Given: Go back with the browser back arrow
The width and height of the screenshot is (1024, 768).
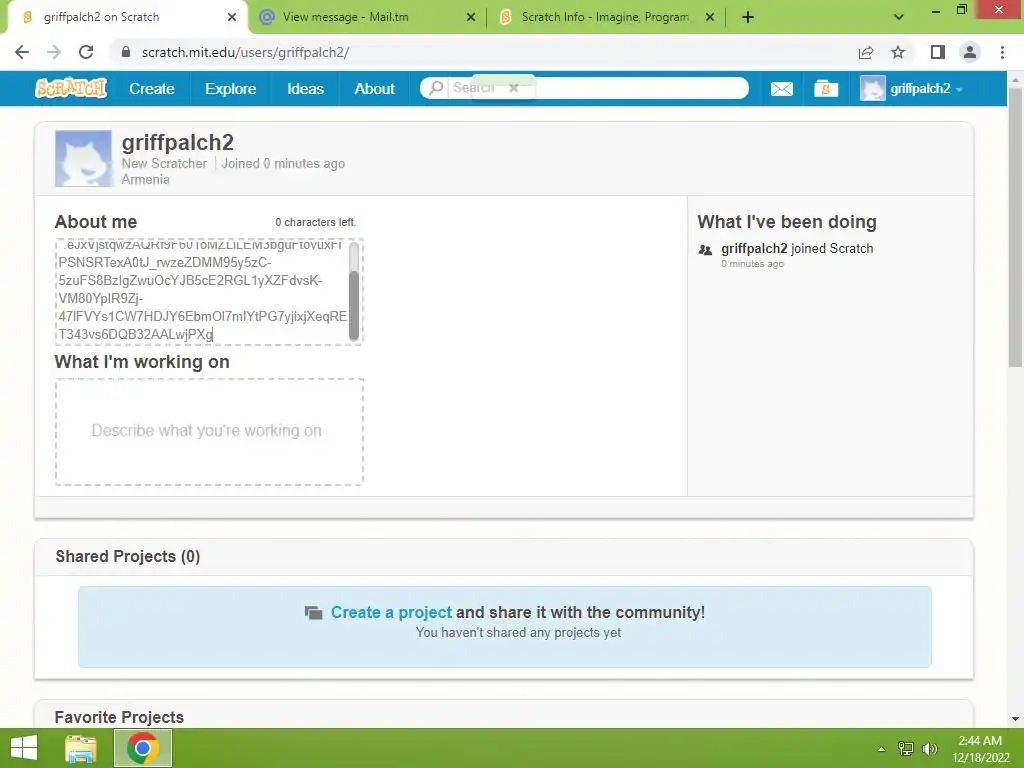Looking at the screenshot, I should click(22, 52).
